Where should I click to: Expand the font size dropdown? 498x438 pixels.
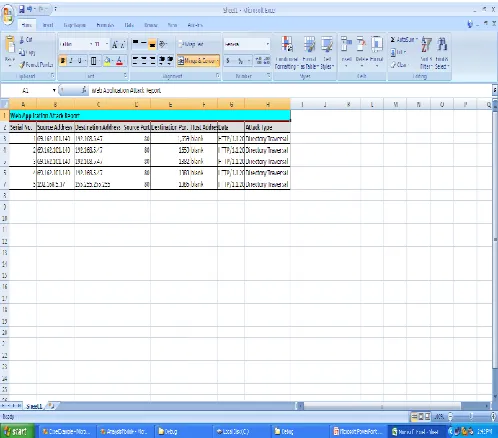(x=107, y=44)
